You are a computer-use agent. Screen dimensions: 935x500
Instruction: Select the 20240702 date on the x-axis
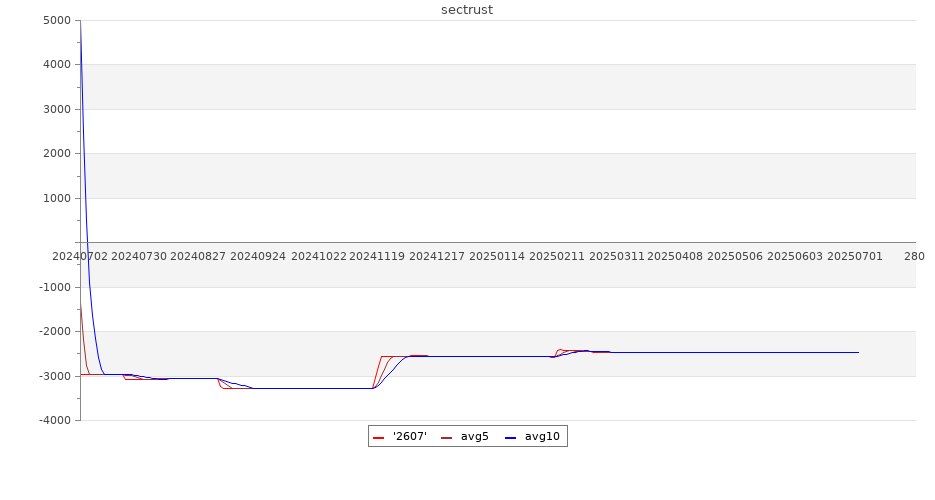tap(80, 257)
